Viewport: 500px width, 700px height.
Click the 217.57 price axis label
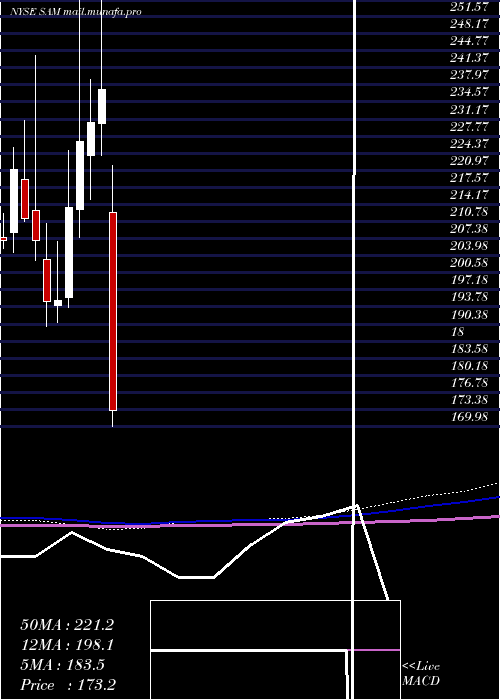pyautogui.click(x=469, y=178)
